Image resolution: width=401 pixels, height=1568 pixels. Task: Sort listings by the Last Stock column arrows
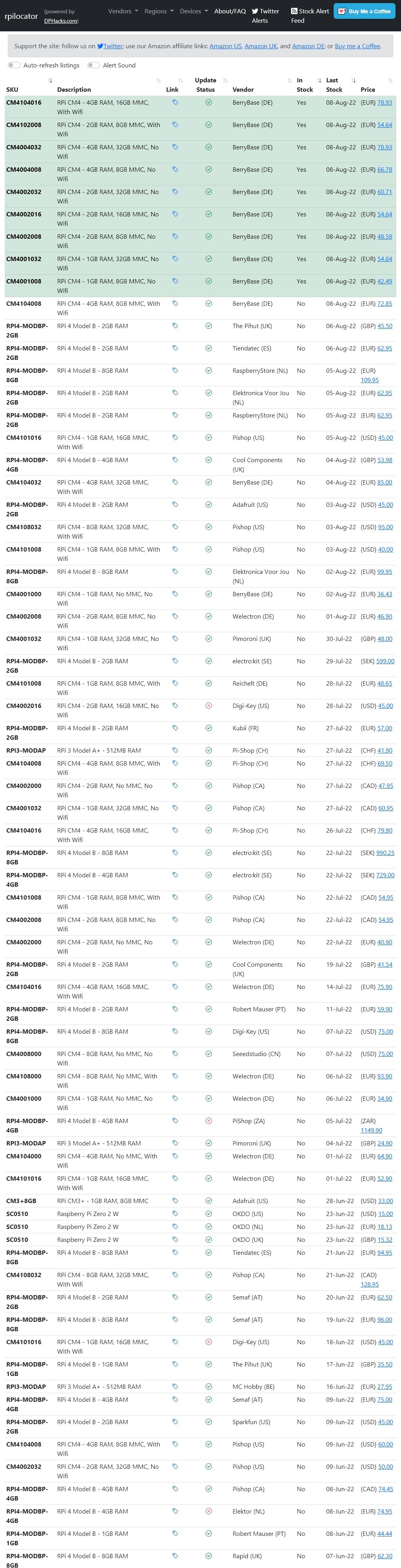(354, 80)
